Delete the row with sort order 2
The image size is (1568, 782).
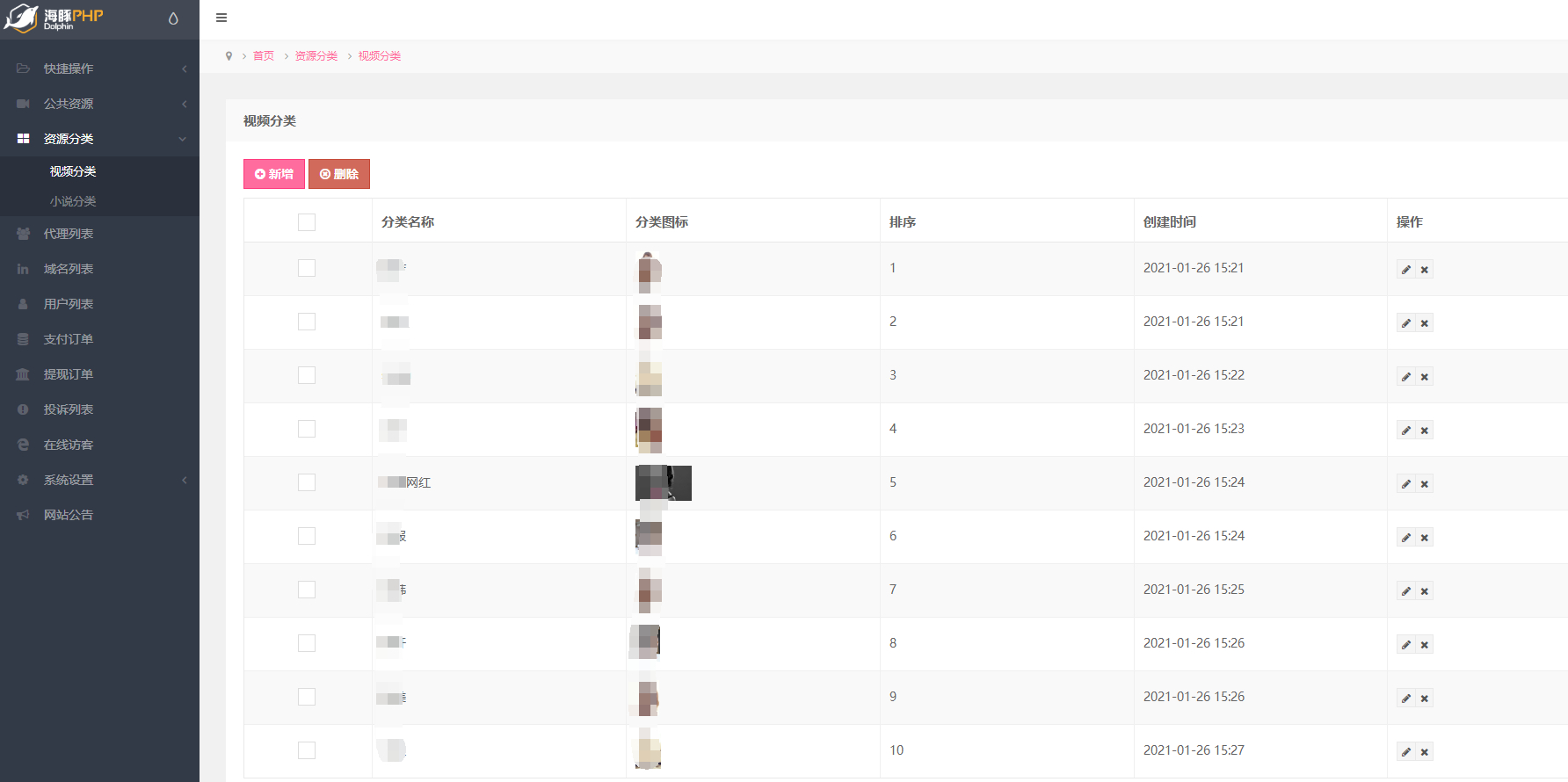(1425, 323)
